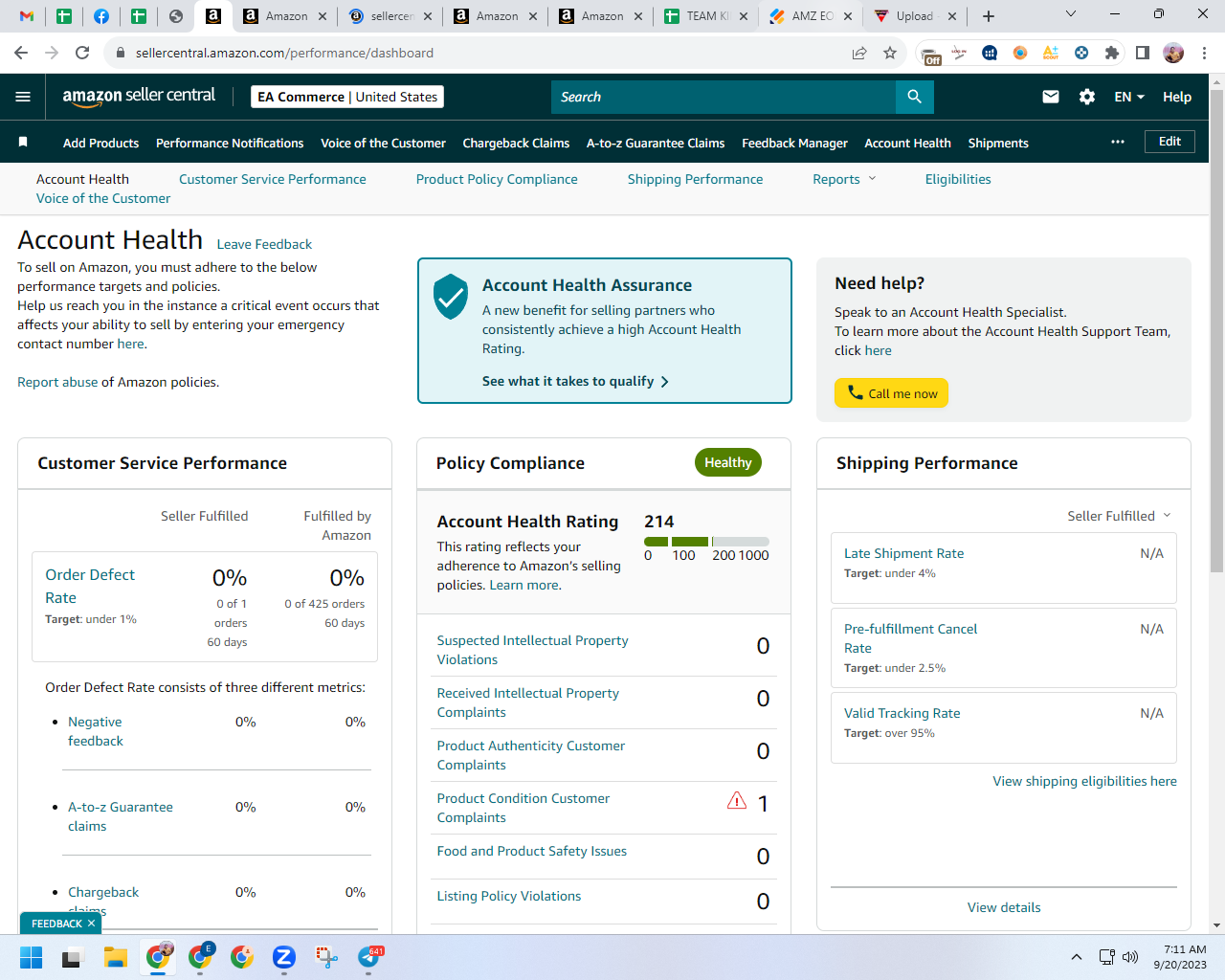Open Help in the header
Image resolution: width=1225 pixels, height=980 pixels.
click(x=1177, y=97)
